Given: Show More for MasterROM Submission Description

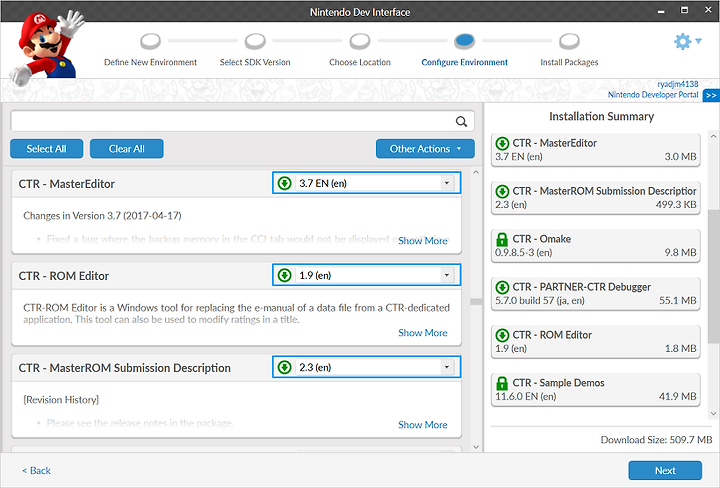Looking at the screenshot, I should (x=422, y=425).
